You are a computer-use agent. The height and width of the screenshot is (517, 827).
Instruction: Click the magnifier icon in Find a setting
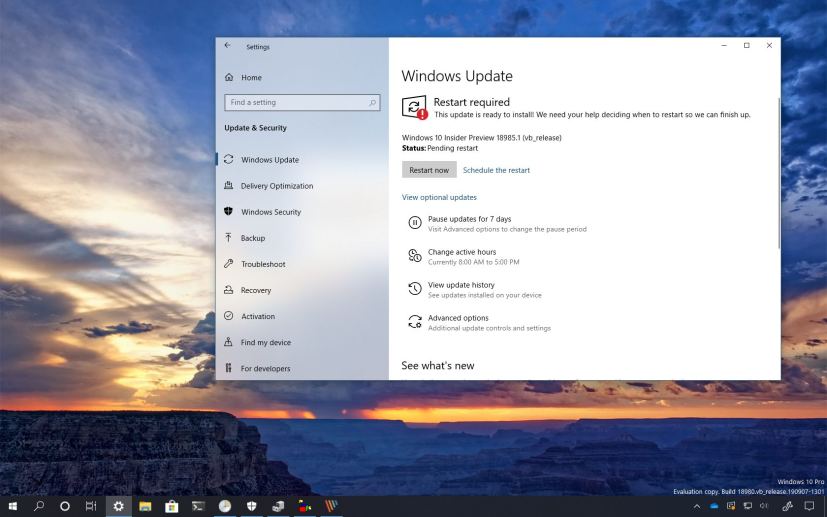372,102
